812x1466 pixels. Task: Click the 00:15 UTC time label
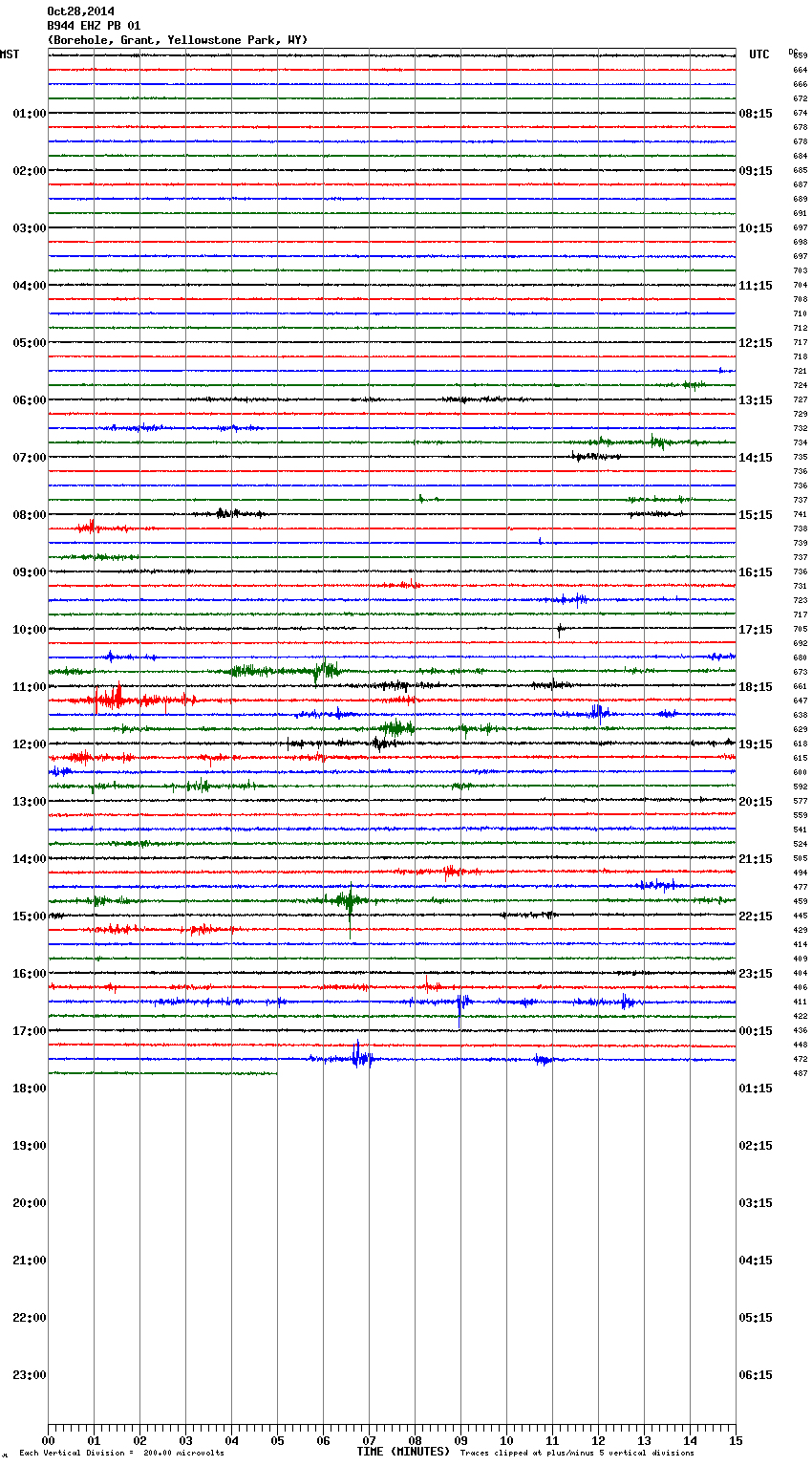coord(756,1031)
